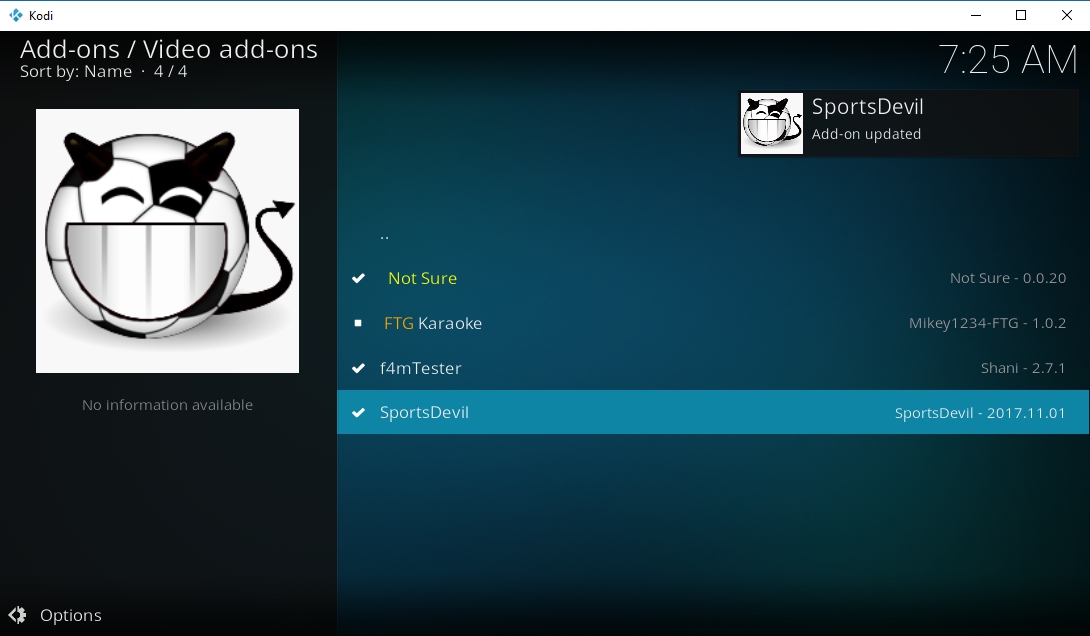This screenshot has height=636, width=1090.
Task: Open the Options gear icon
Action: coord(17,614)
